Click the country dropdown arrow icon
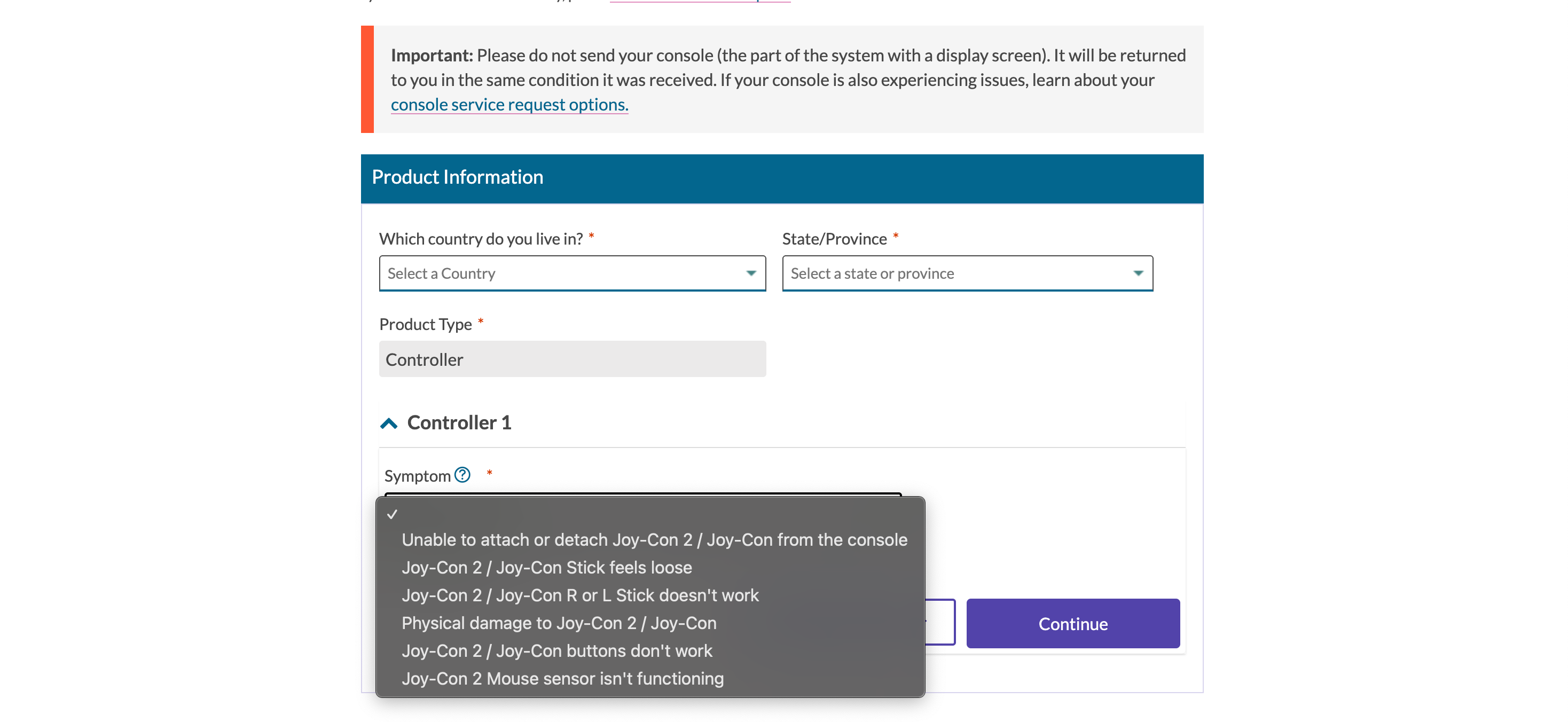 (x=751, y=273)
